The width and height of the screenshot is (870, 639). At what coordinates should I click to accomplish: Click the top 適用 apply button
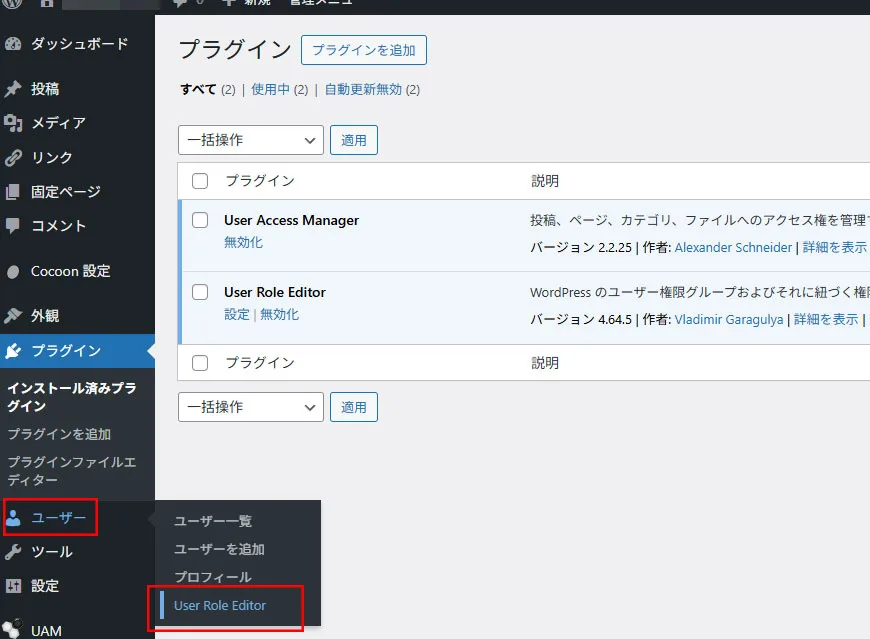pos(354,140)
